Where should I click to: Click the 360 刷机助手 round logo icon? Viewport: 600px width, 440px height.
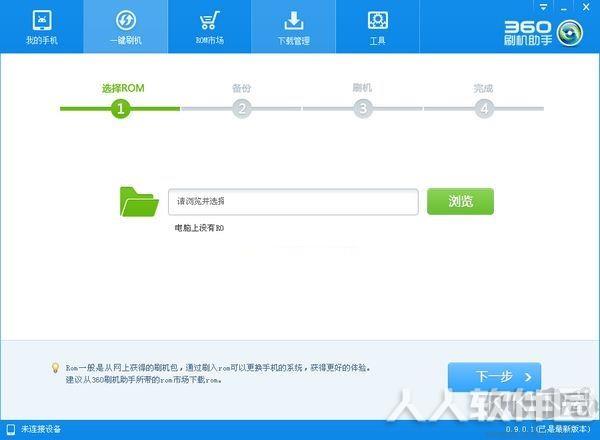coord(570,33)
